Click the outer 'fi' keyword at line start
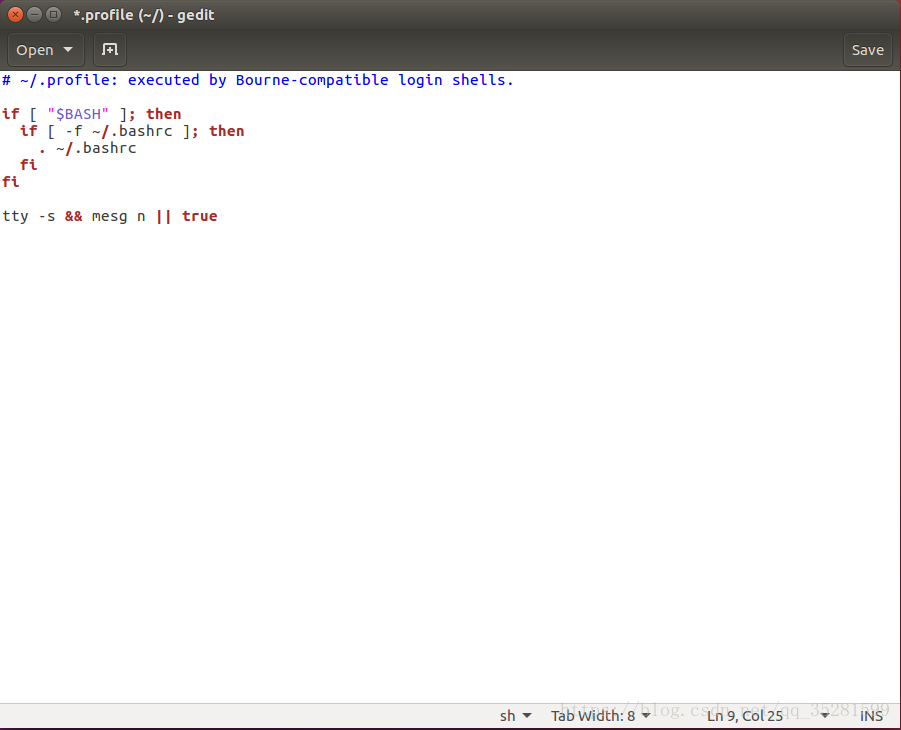The image size is (901, 730). 10,182
